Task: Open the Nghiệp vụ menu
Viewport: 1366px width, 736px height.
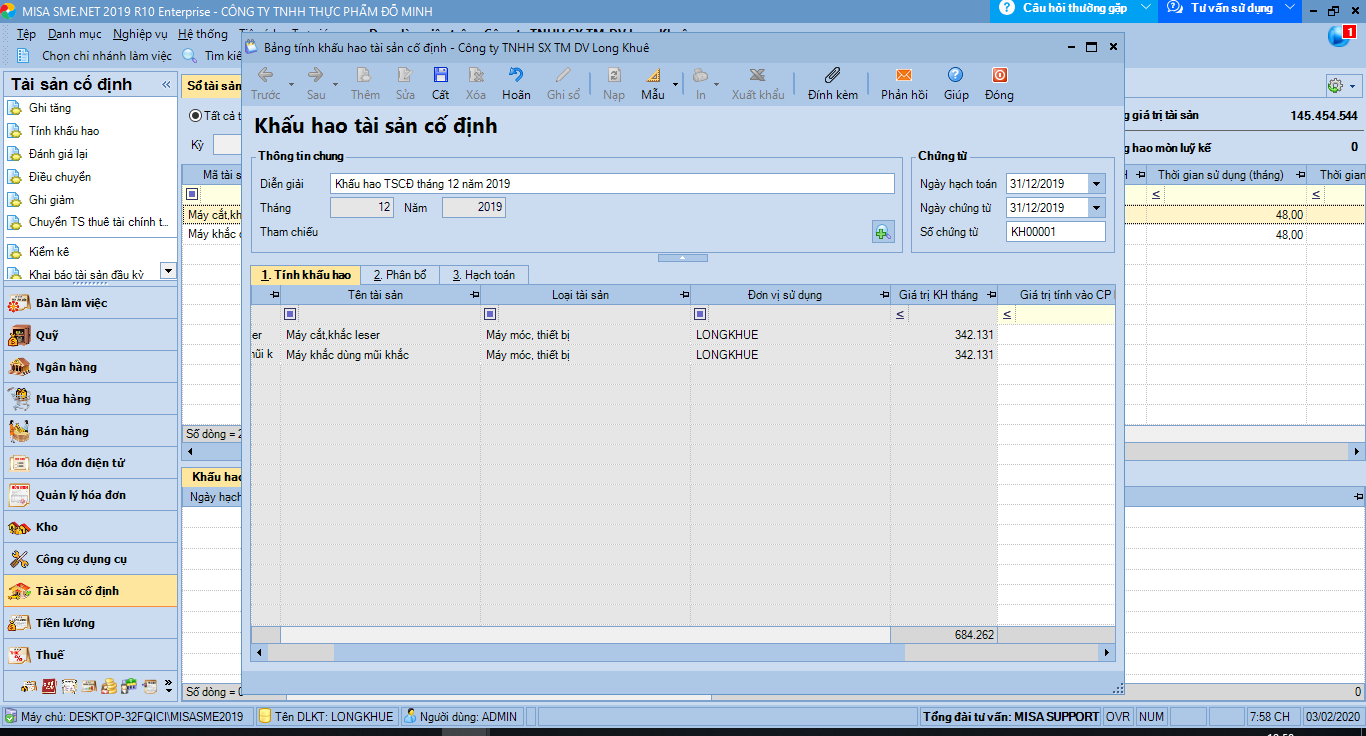Action: tap(140, 34)
